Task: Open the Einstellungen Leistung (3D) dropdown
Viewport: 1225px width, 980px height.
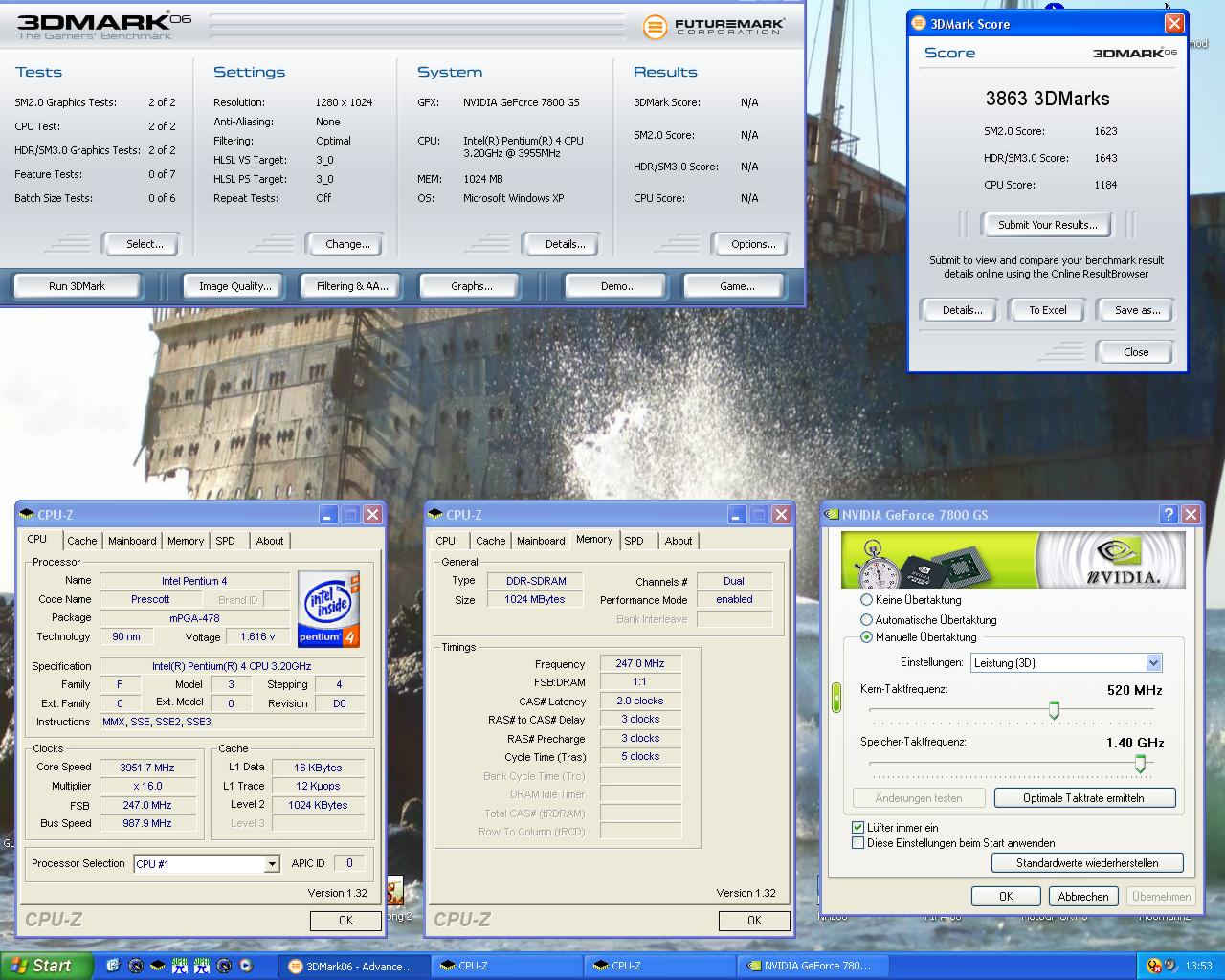Action: pos(1153,662)
